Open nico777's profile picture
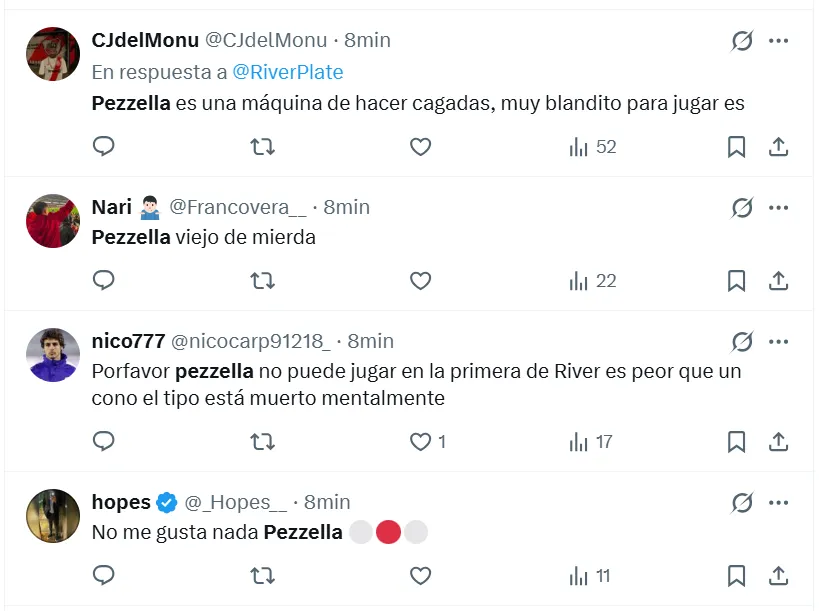 click(53, 355)
